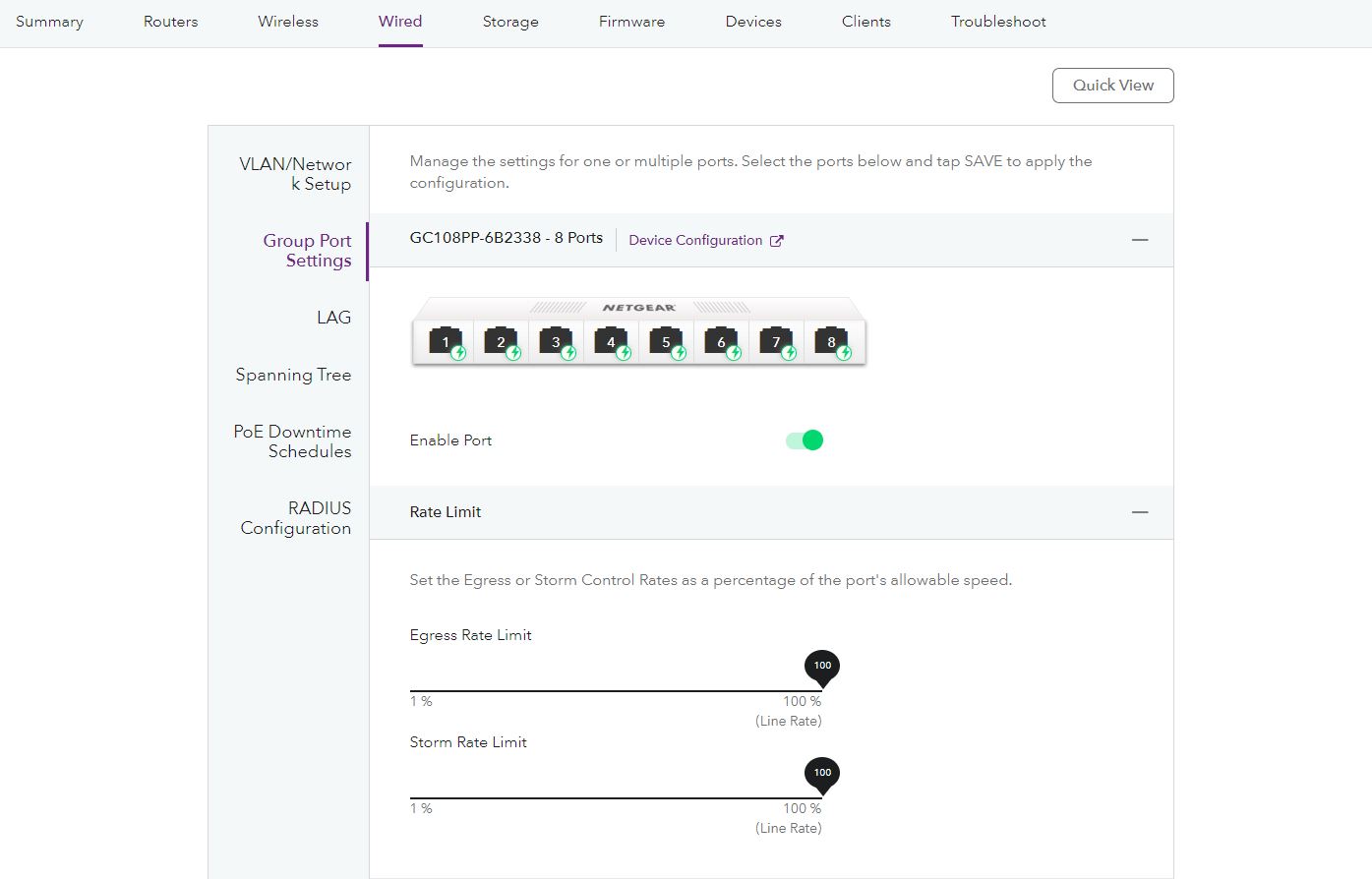Go to Spanning Tree settings

coord(293,375)
